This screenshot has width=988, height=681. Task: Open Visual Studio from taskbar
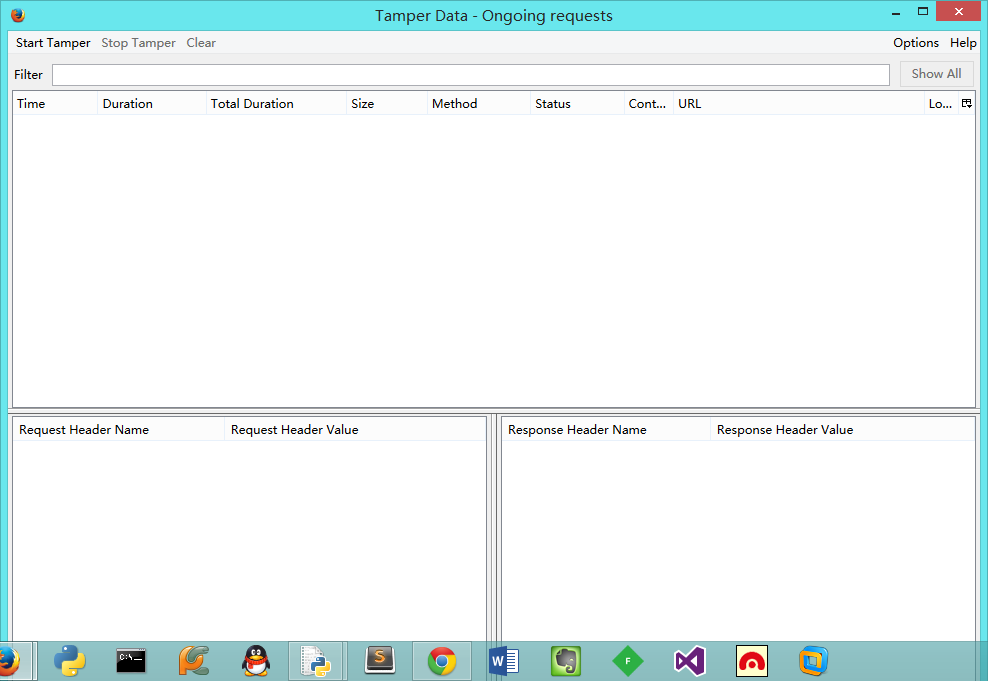click(x=689, y=661)
